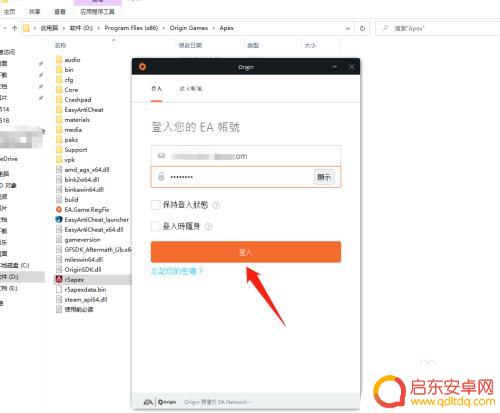This screenshot has height=413, width=500.
Task: Select the EasyAntiCheat_x64.dll file
Action: [x=90, y=230]
